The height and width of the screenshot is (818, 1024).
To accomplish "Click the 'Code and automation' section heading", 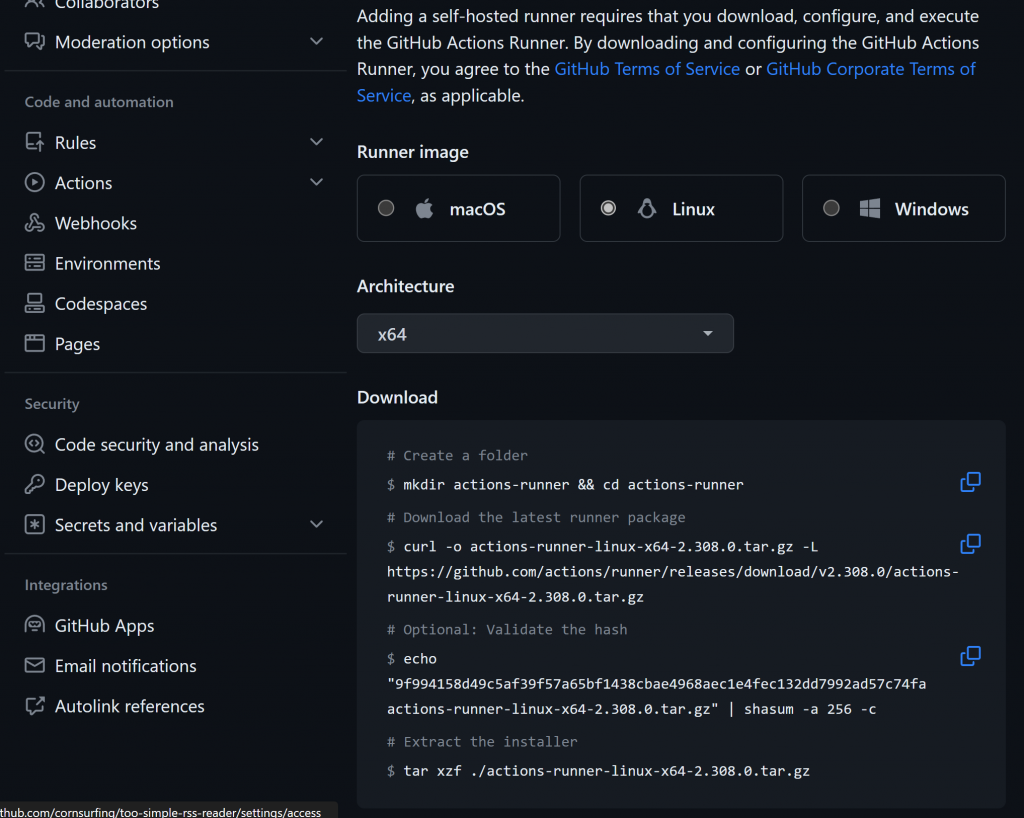I will click(99, 102).
